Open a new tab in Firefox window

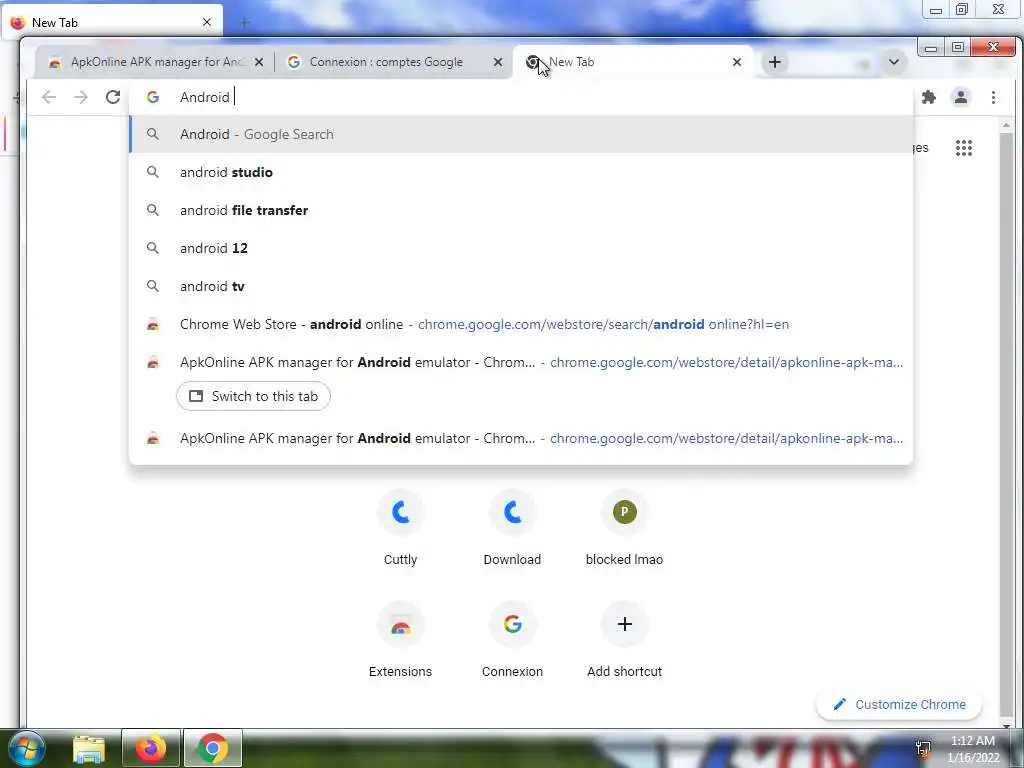[x=244, y=23]
